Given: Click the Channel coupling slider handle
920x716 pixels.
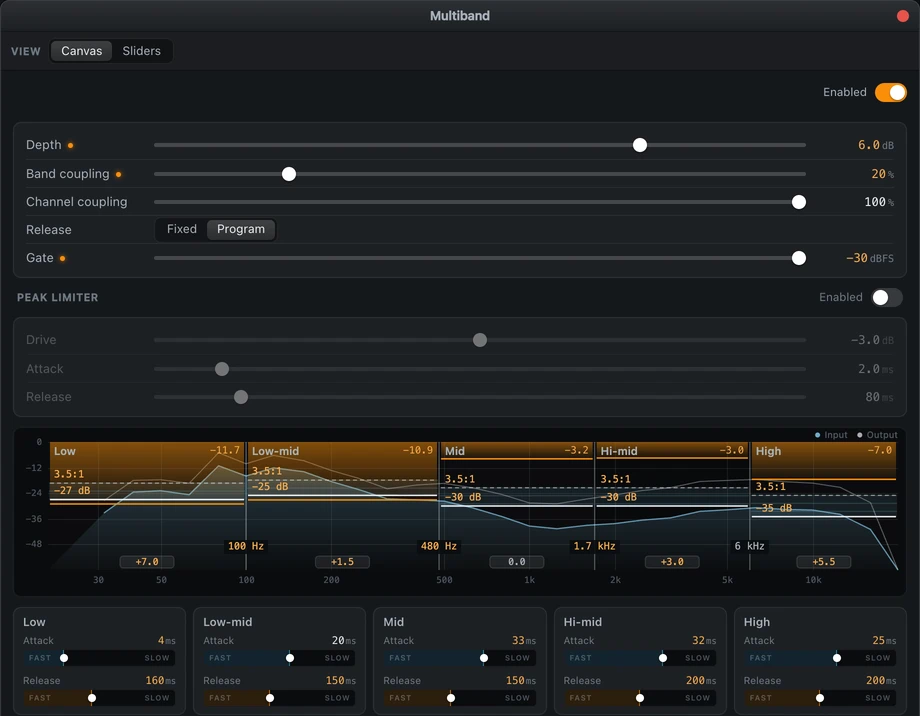Looking at the screenshot, I should point(799,202).
